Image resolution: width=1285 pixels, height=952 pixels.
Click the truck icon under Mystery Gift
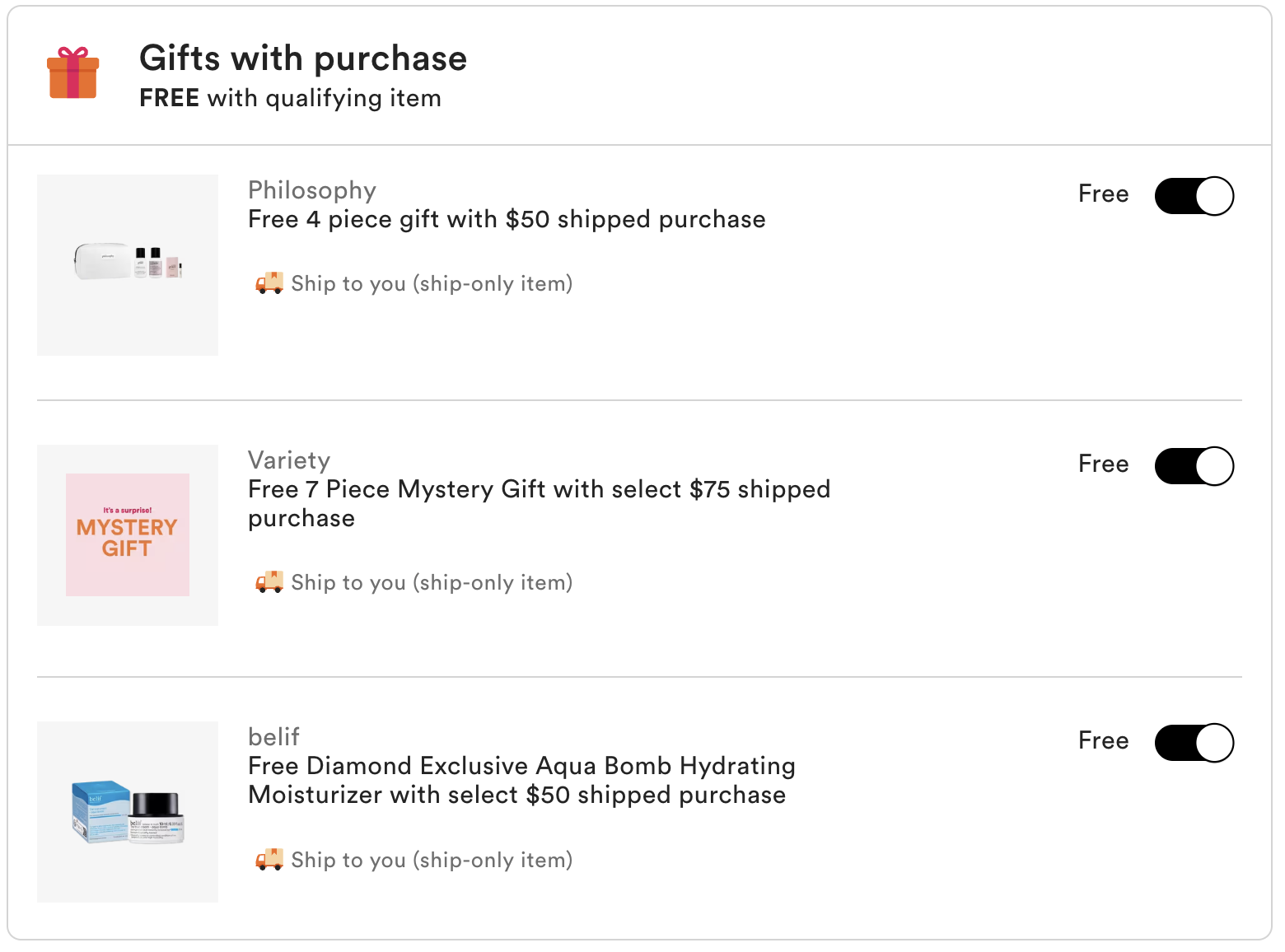269,582
